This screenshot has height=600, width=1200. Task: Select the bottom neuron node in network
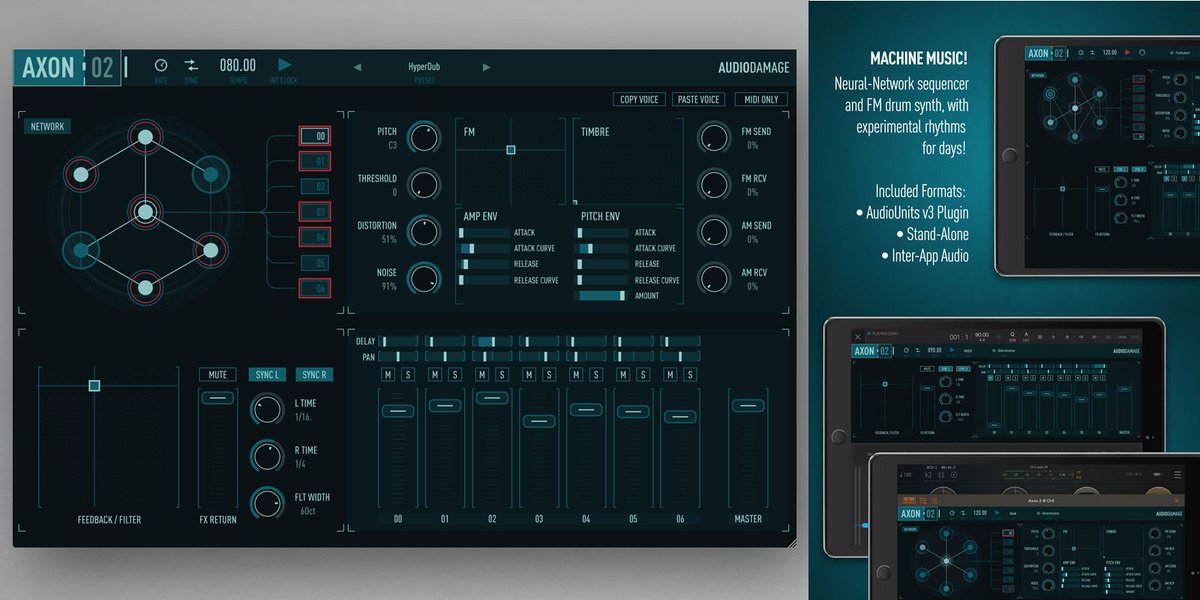coord(145,289)
